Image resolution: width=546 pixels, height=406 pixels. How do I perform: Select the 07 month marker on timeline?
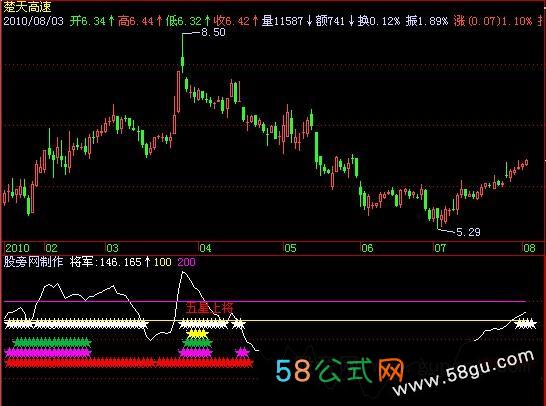point(440,248)
